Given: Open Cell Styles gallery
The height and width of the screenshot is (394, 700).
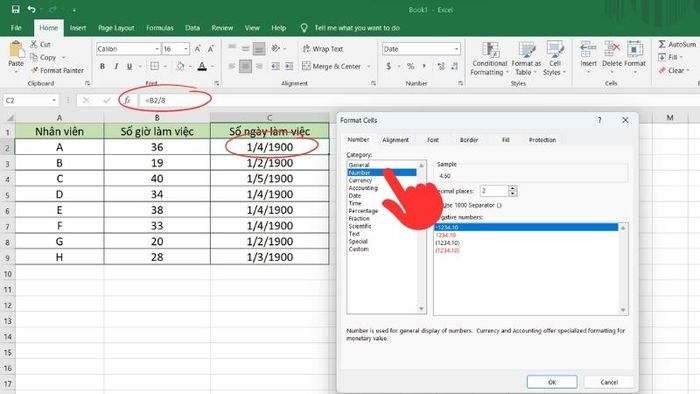Looking at the screenshot, I should pyautogui.click(x=554, y=58).
